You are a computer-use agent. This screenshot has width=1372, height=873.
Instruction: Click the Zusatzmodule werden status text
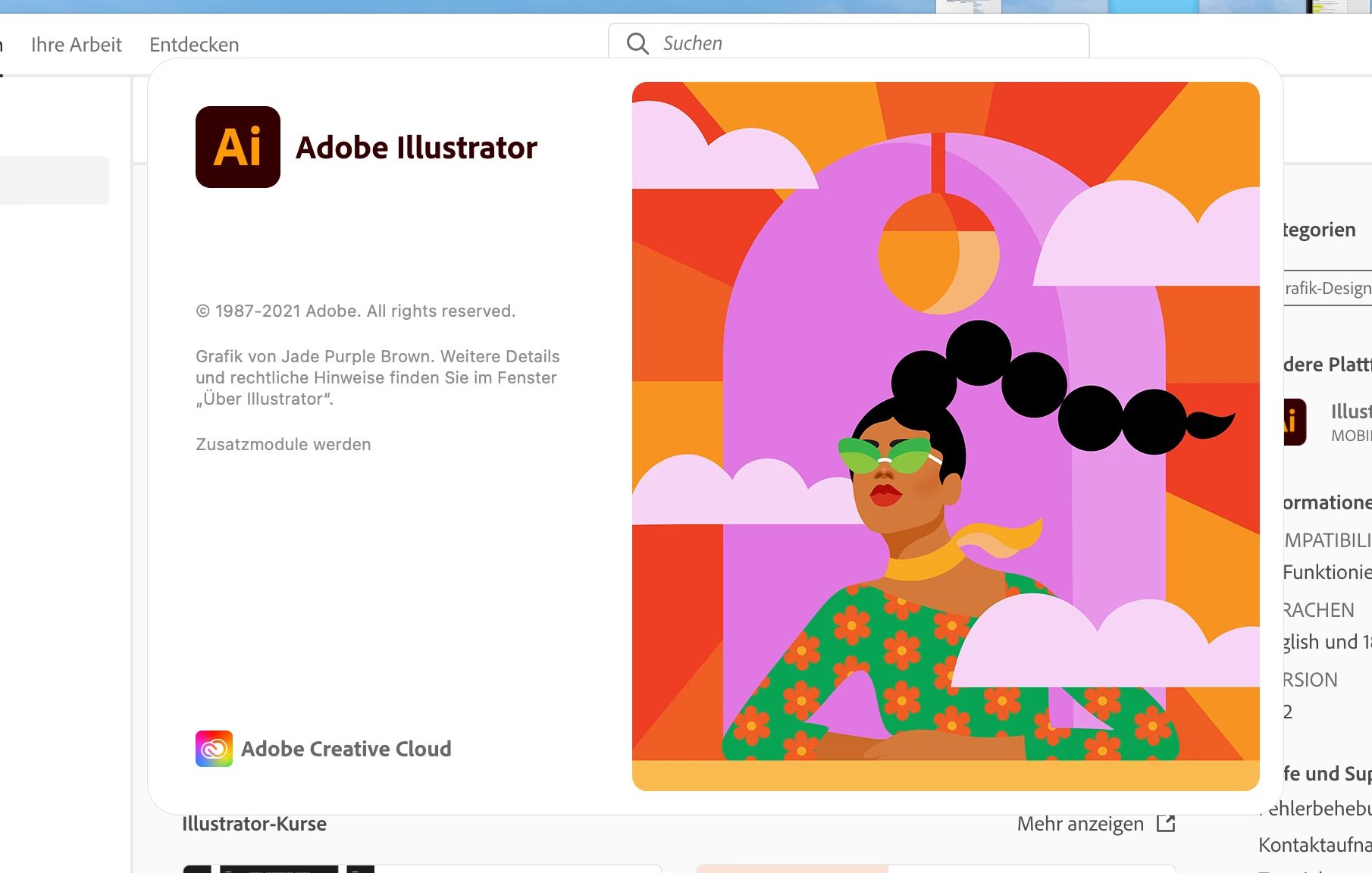click(283, 444)
